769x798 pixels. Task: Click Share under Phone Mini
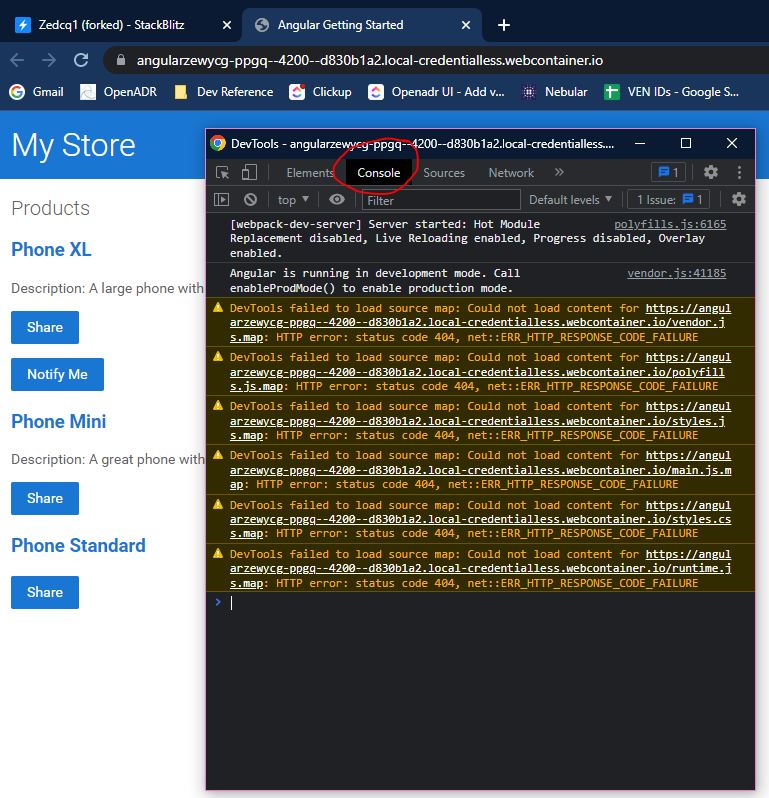coord(45,498)
